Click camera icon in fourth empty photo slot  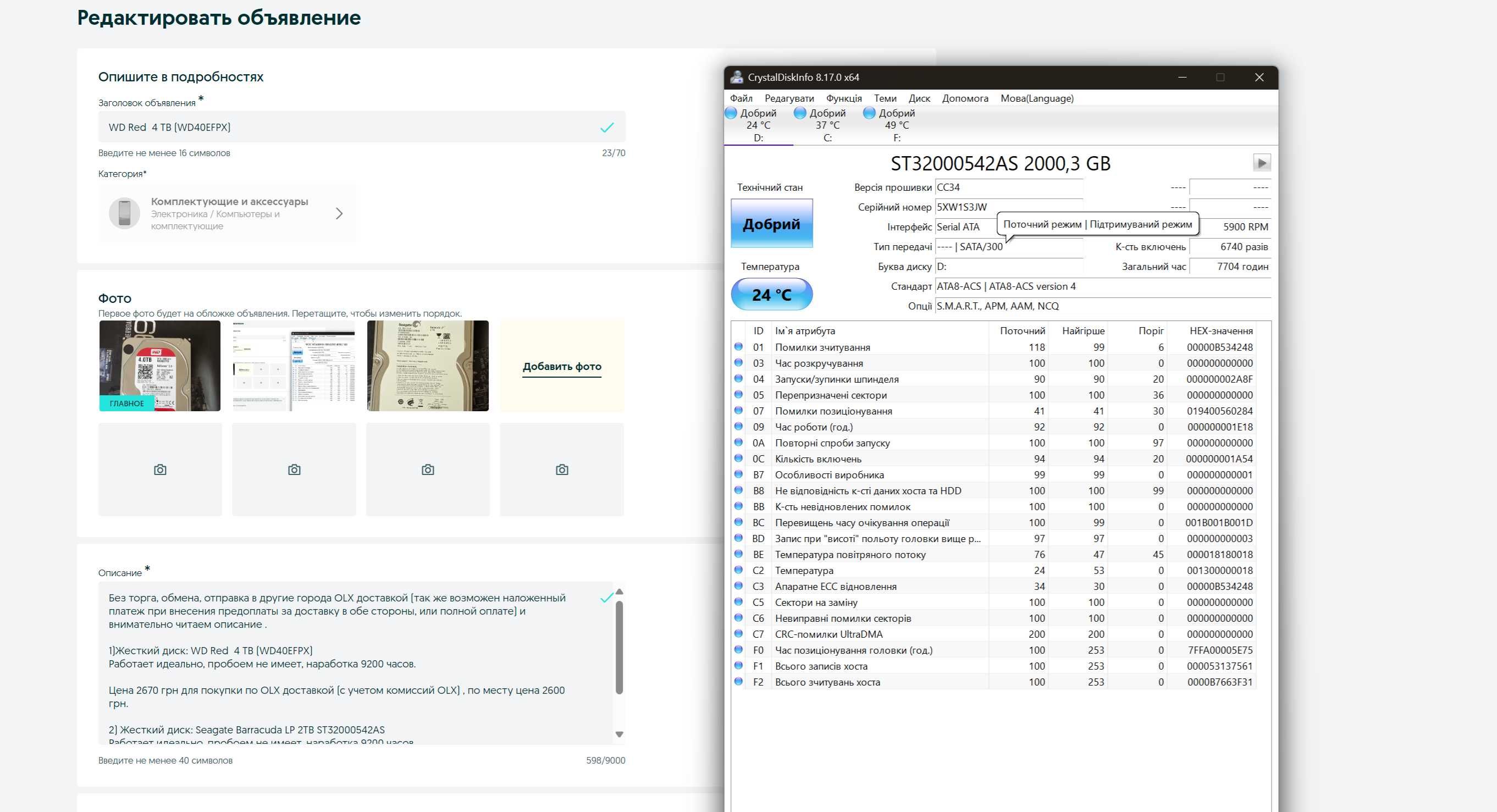coord(561,469)
